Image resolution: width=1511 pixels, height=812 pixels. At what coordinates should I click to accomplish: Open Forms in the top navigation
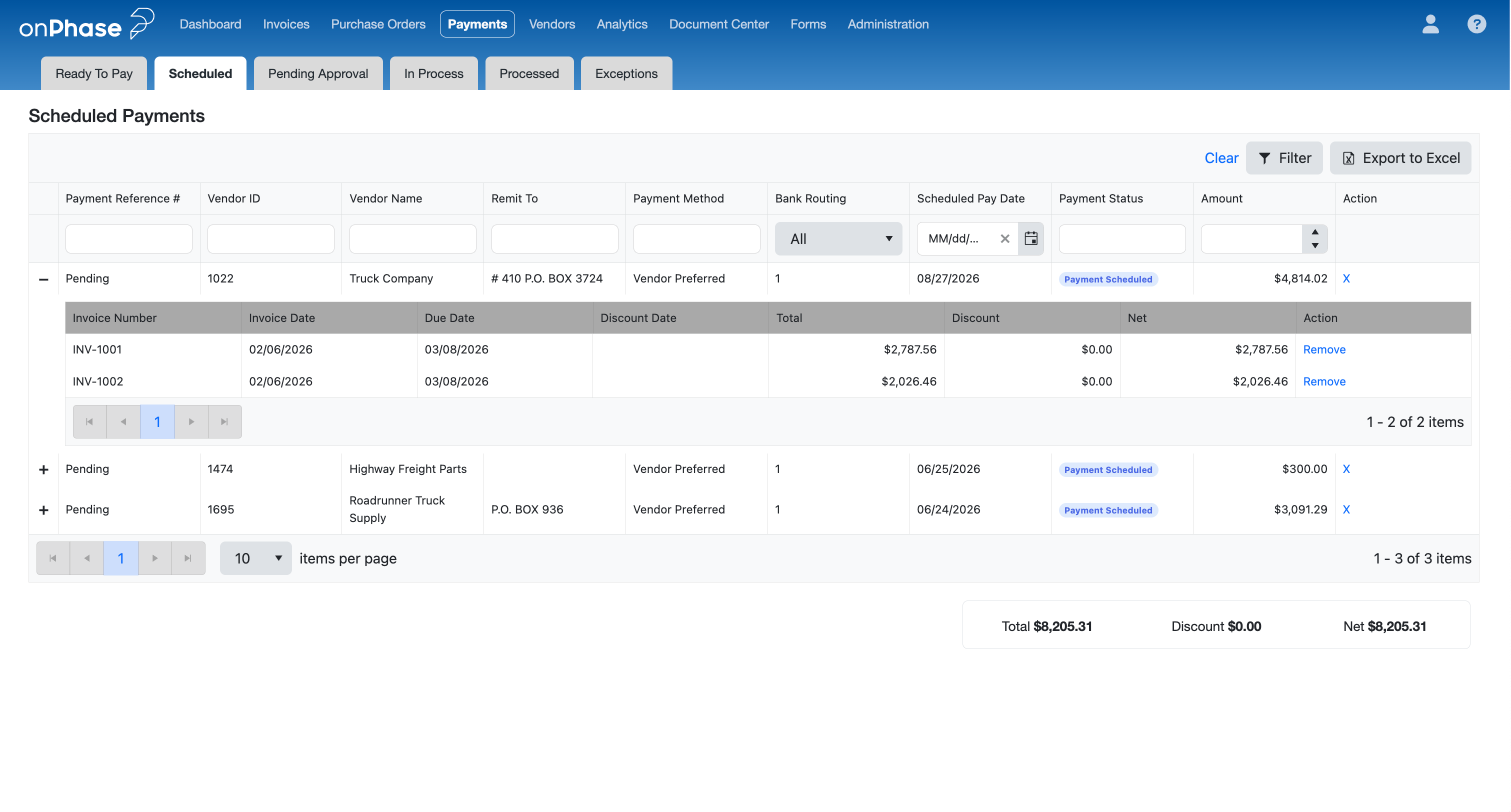808,24
